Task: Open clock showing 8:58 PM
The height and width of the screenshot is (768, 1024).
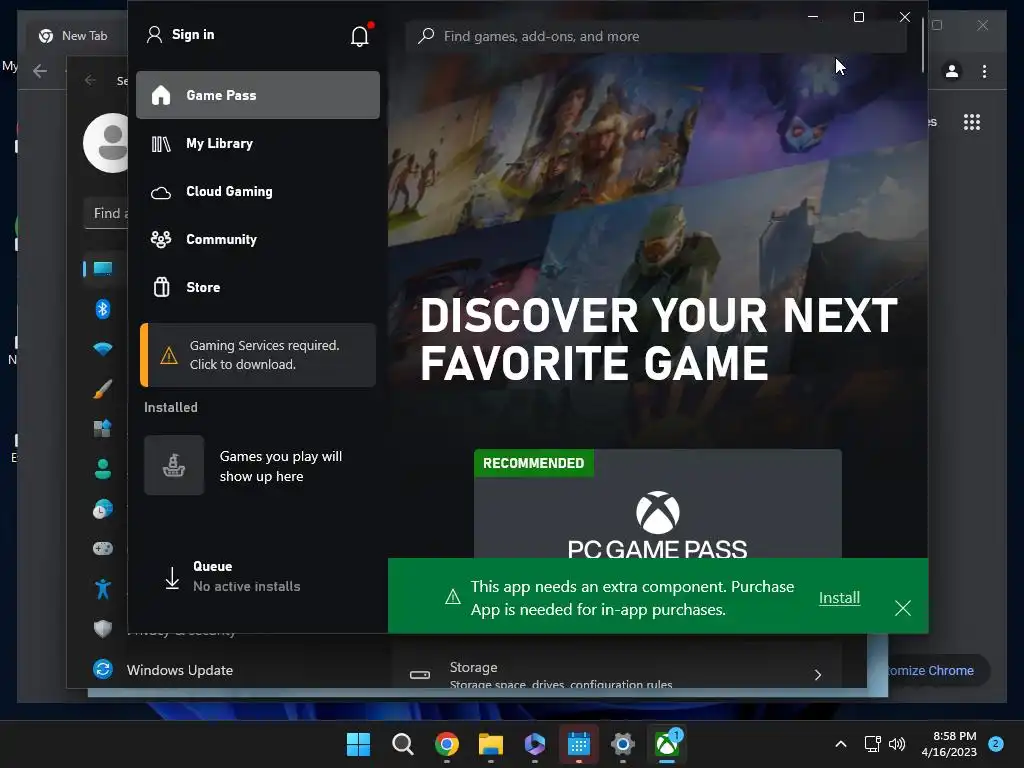Action: coord(950,744)
